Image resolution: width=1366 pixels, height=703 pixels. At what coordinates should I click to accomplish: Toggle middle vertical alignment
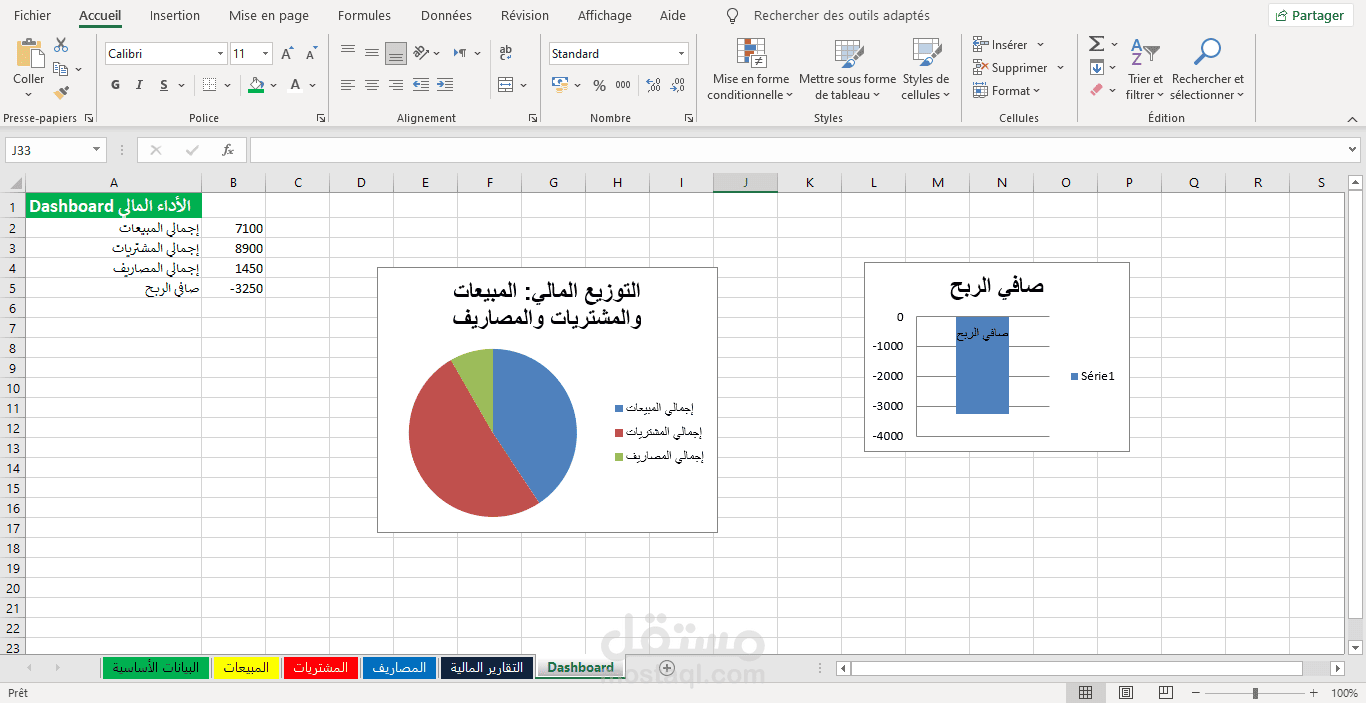[372, 53]
